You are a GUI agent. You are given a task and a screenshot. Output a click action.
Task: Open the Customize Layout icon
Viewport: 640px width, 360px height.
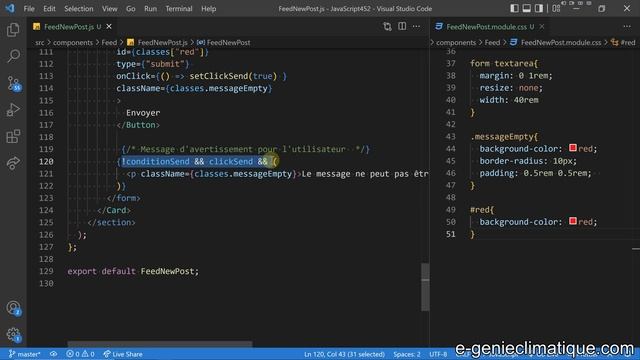click(x=556, y=8)
